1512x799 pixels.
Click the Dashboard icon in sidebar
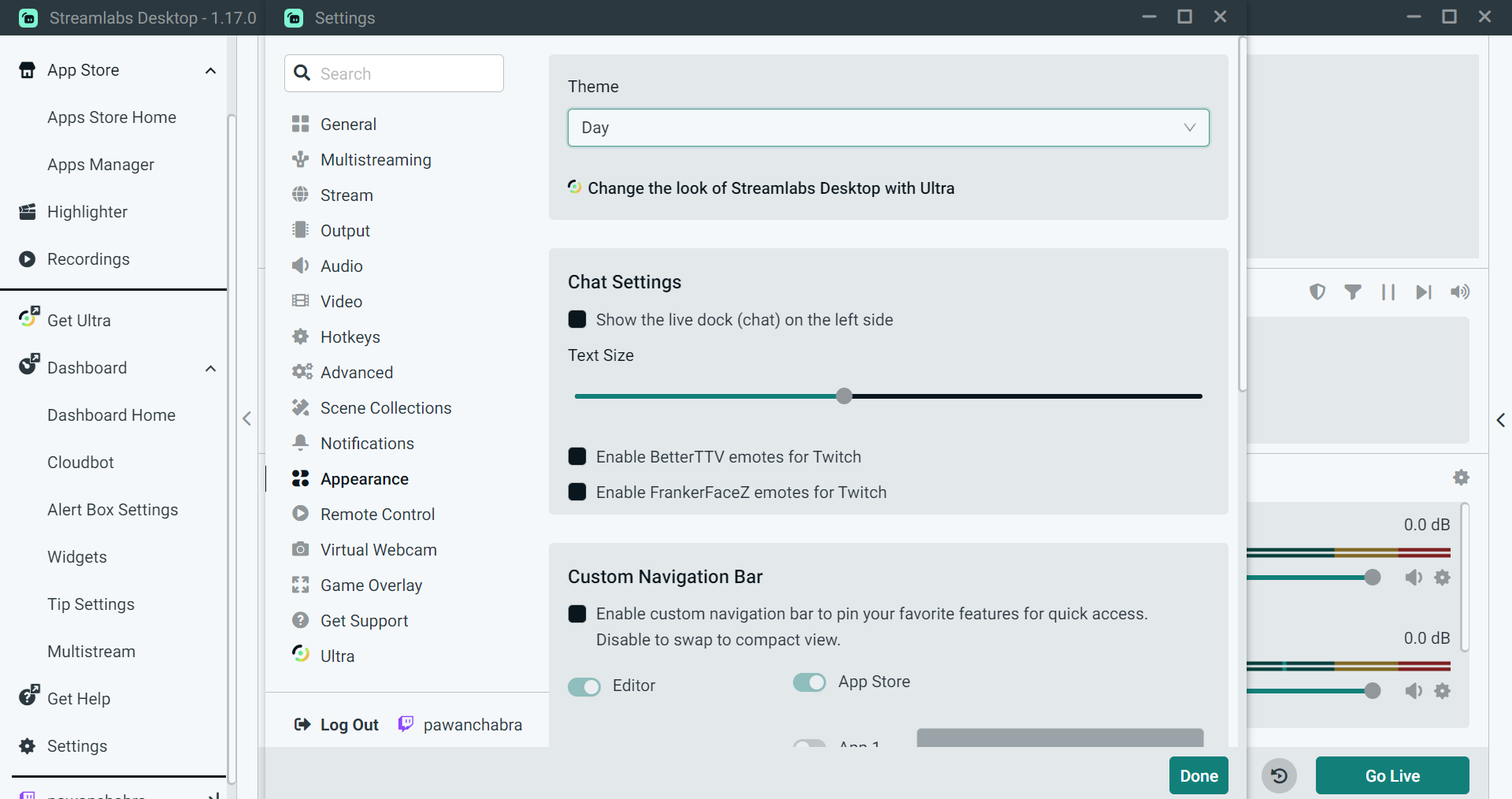click(x=29, y=365)
